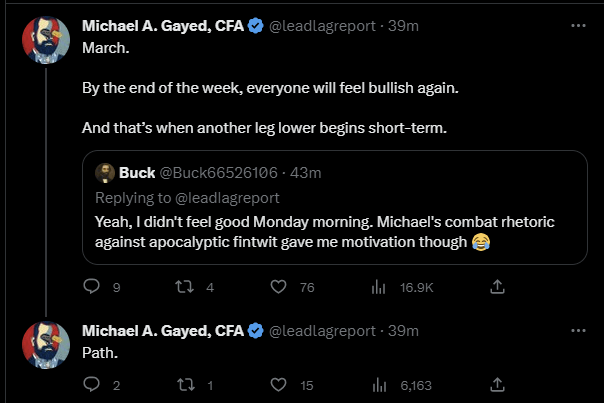Reply to the March tweet

[x=92, y=287]
